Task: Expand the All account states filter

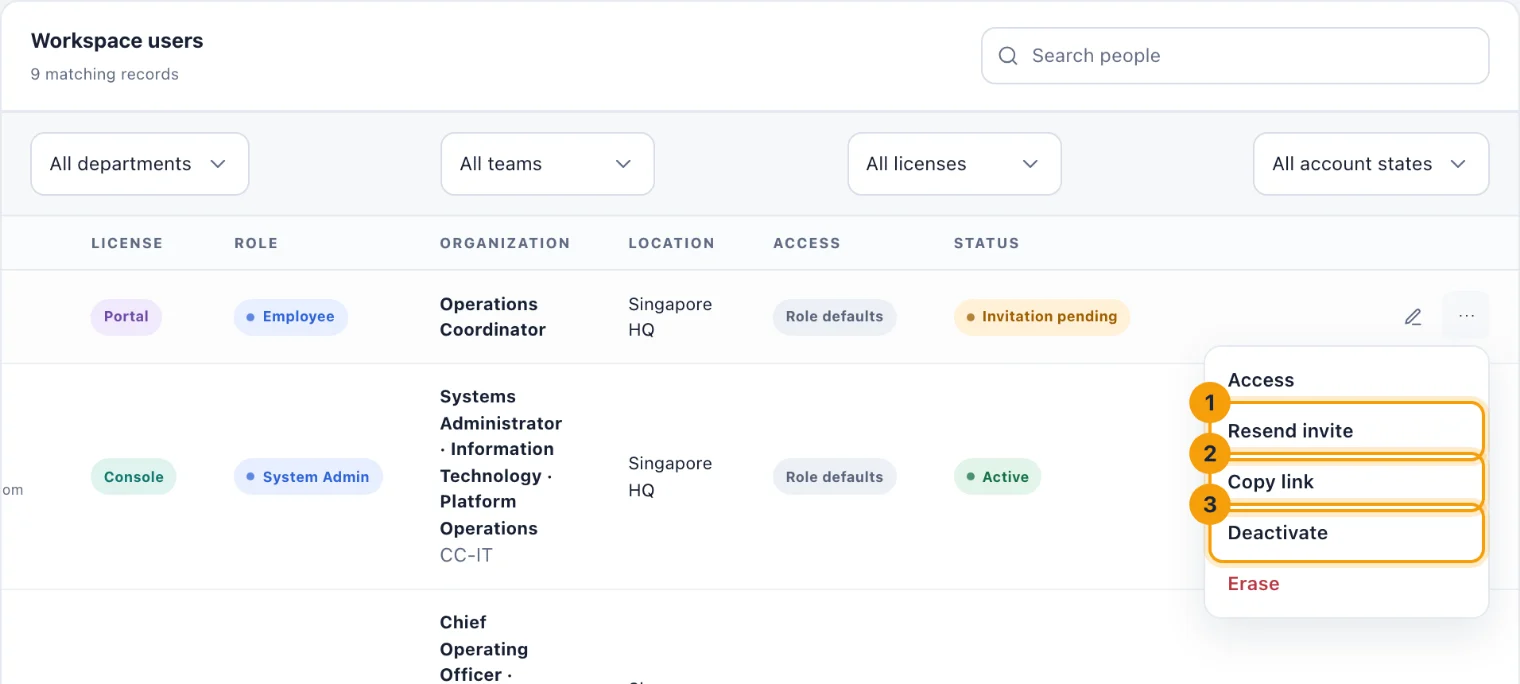Action: [x=1371, y=164]
